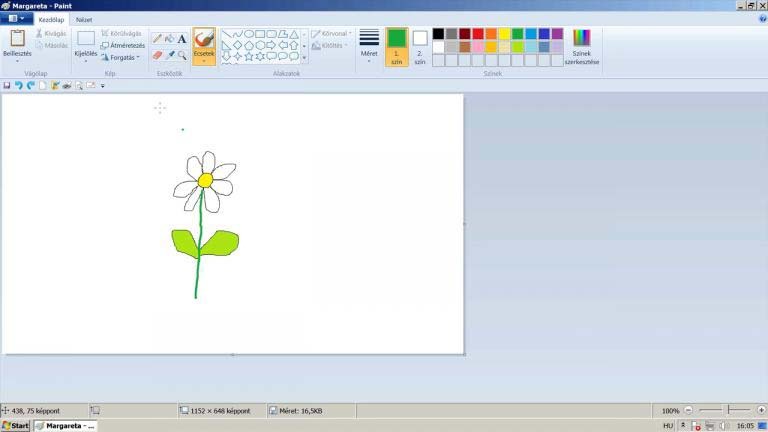Select the Eraser tool
This screenshot has height=432, width=768.
tap(157, 55)
